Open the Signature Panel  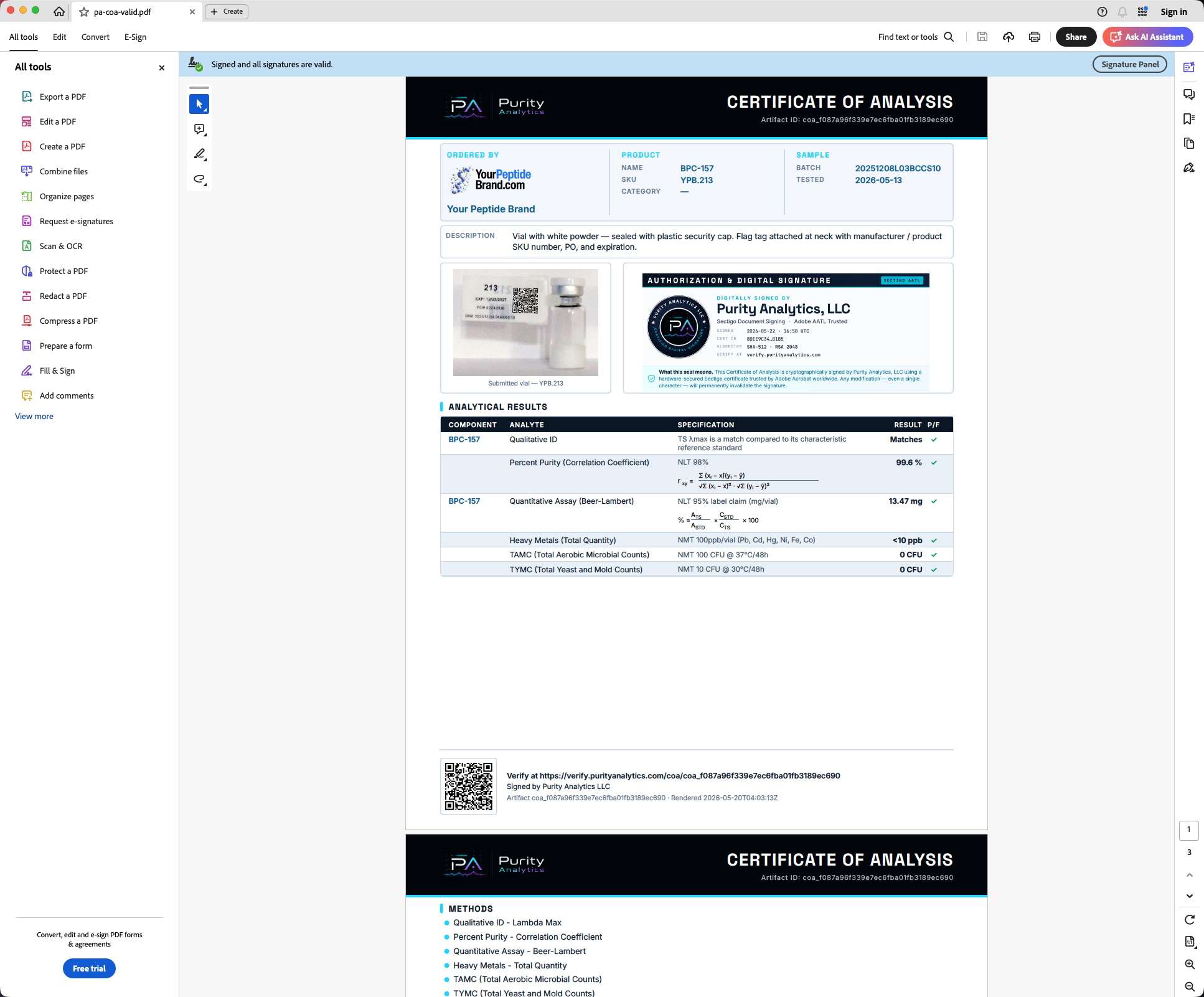tap(1130, 64)
